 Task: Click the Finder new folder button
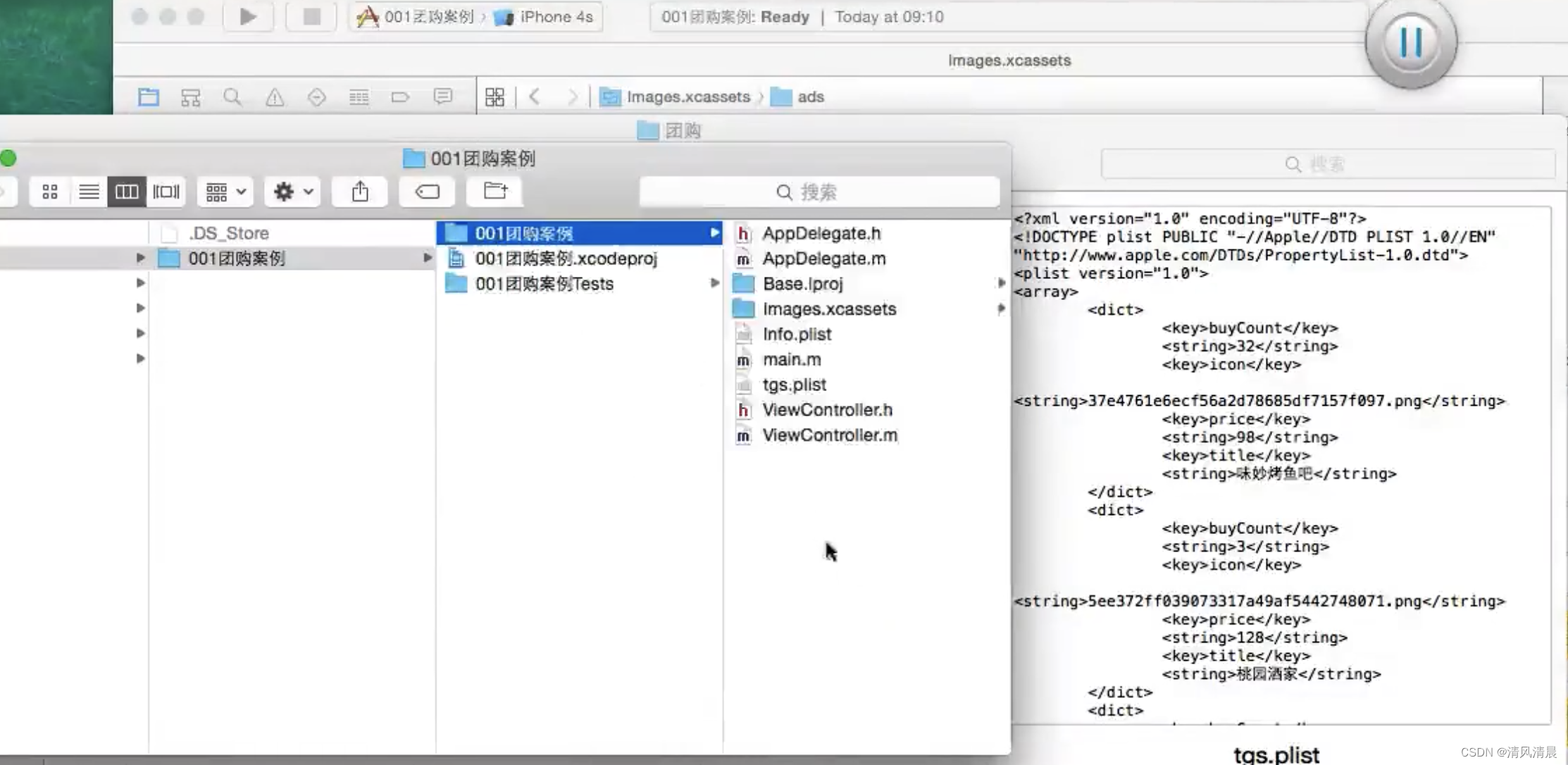tap(495, 192)
